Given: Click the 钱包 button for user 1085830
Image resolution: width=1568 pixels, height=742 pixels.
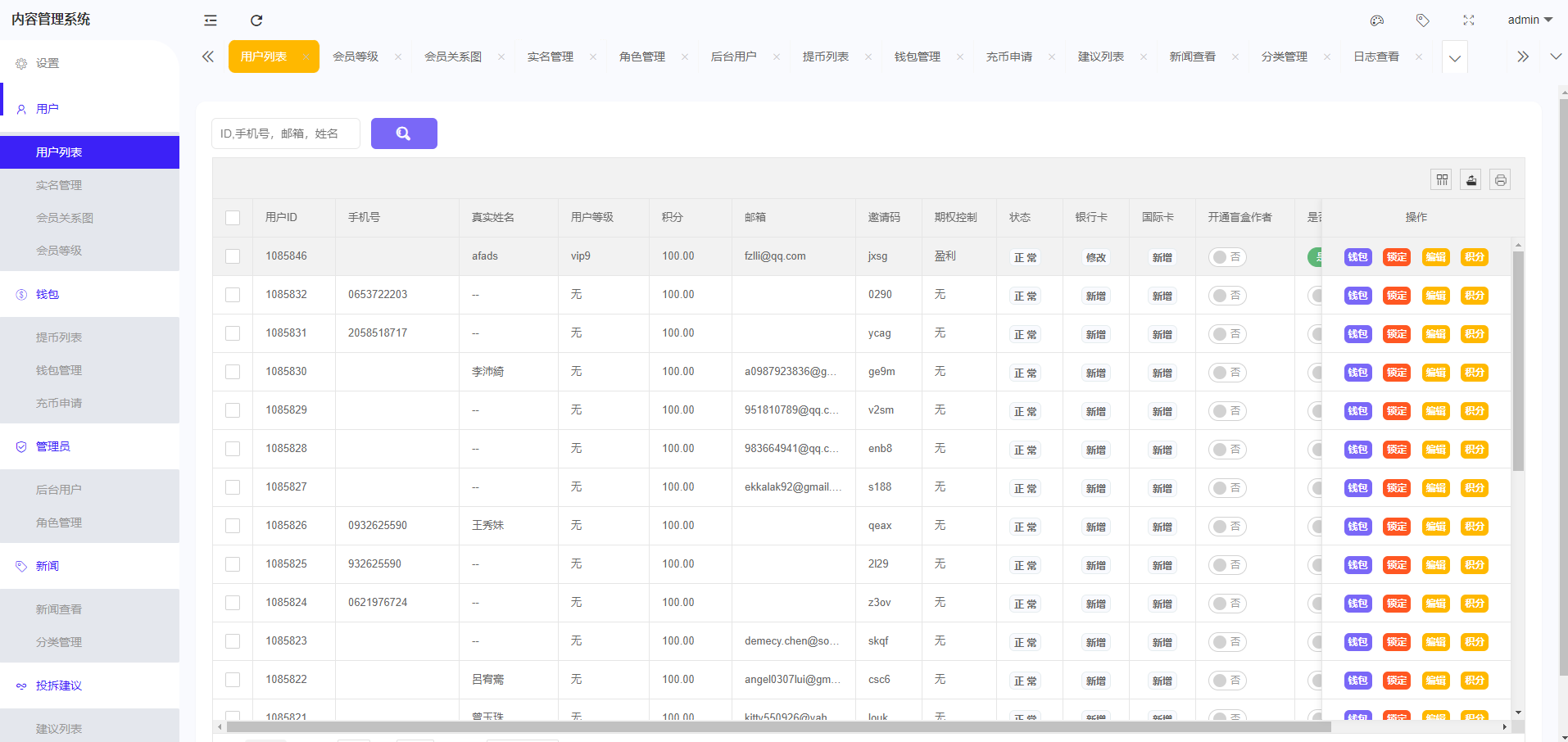Looking at the screenshot, I should [1357, 372].
